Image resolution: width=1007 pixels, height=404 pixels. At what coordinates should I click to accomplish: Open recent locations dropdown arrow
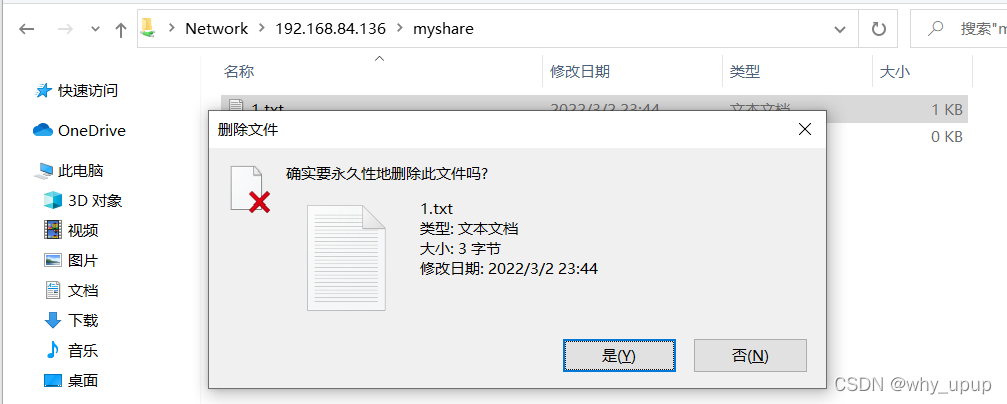point(96,29)
